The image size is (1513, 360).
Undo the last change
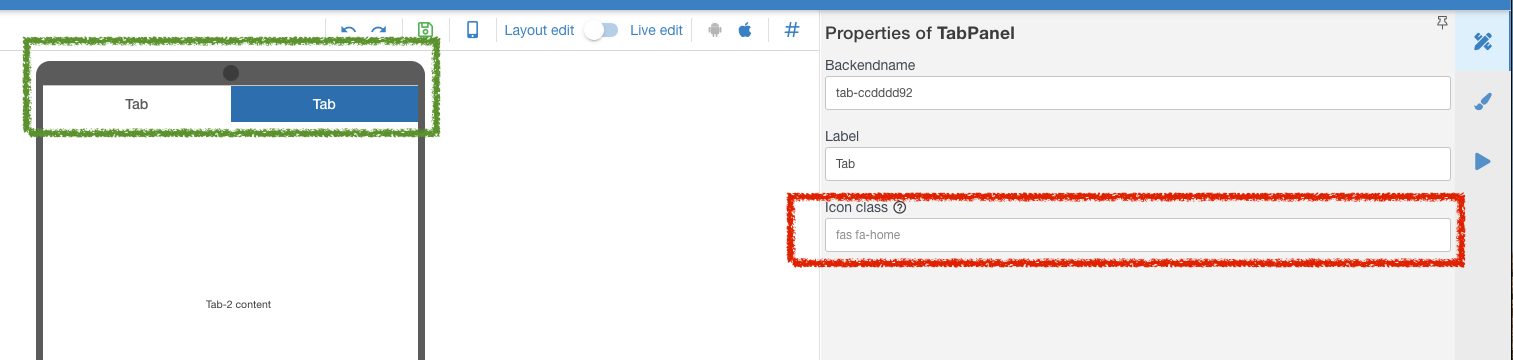(x=348, y=30)
